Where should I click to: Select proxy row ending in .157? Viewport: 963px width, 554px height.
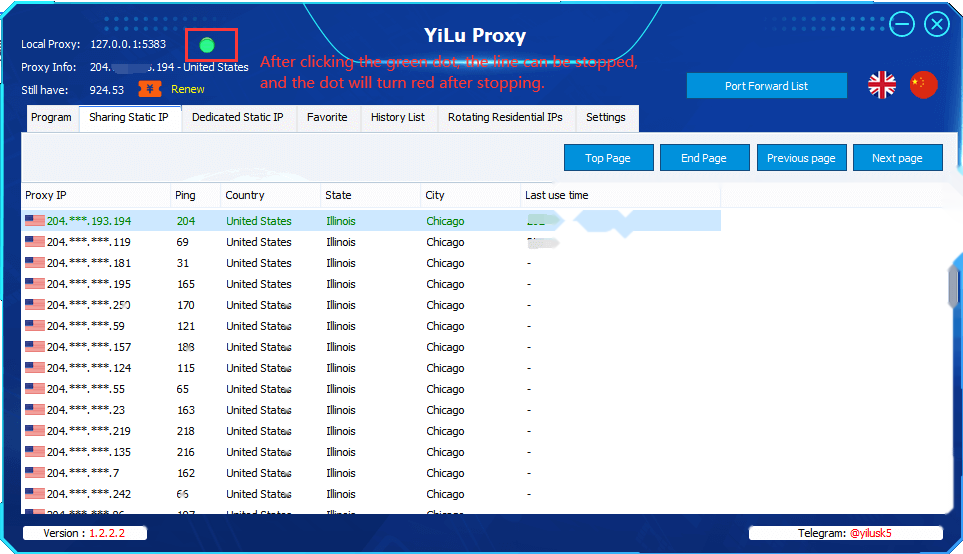[x=371, y=347]
